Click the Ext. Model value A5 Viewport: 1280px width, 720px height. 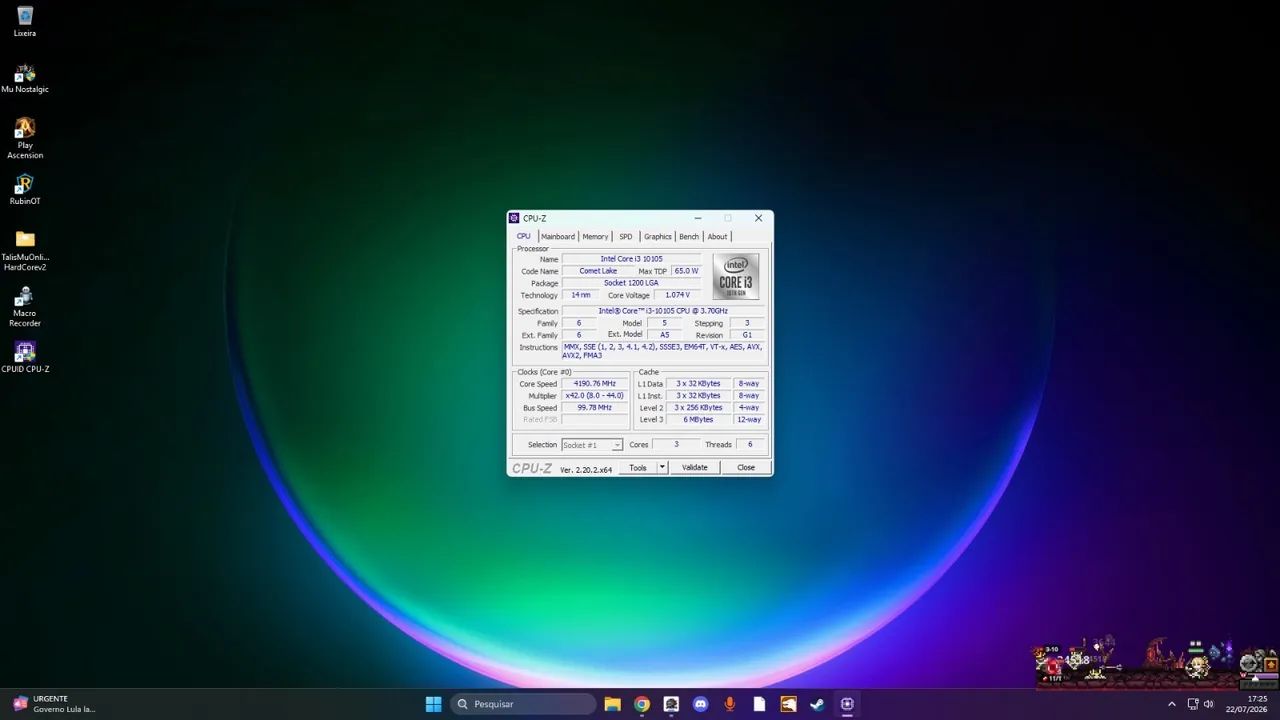(x=665, y=335)
